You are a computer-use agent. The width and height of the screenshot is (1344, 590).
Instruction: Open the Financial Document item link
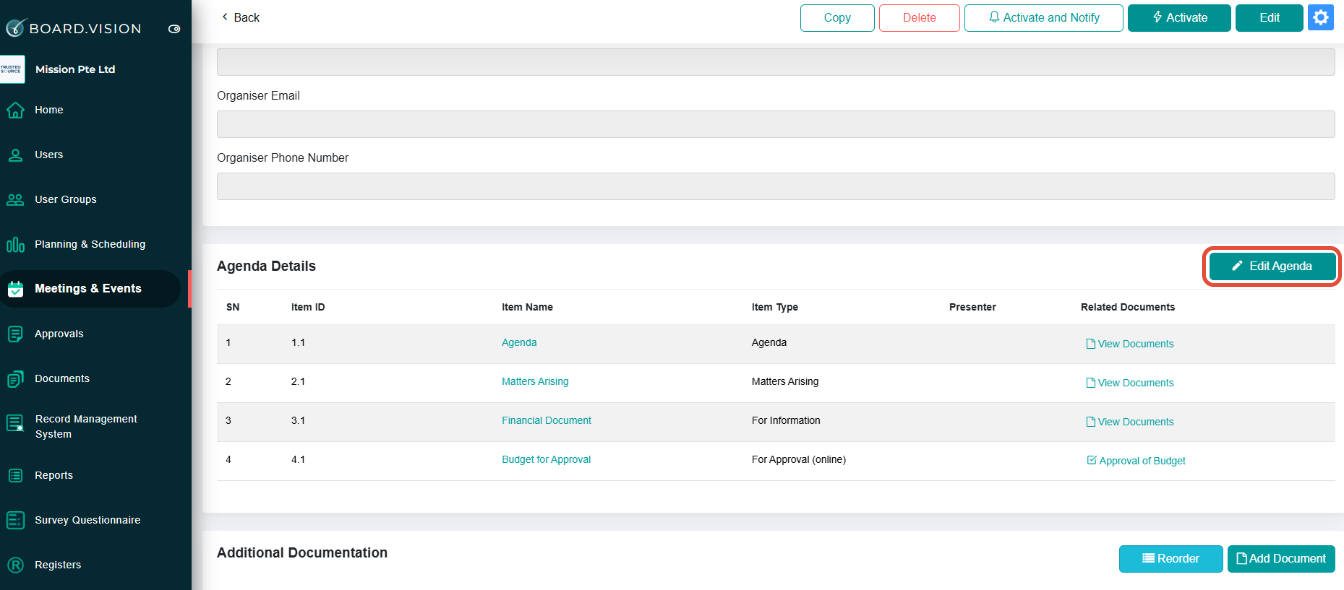[546, 421]
